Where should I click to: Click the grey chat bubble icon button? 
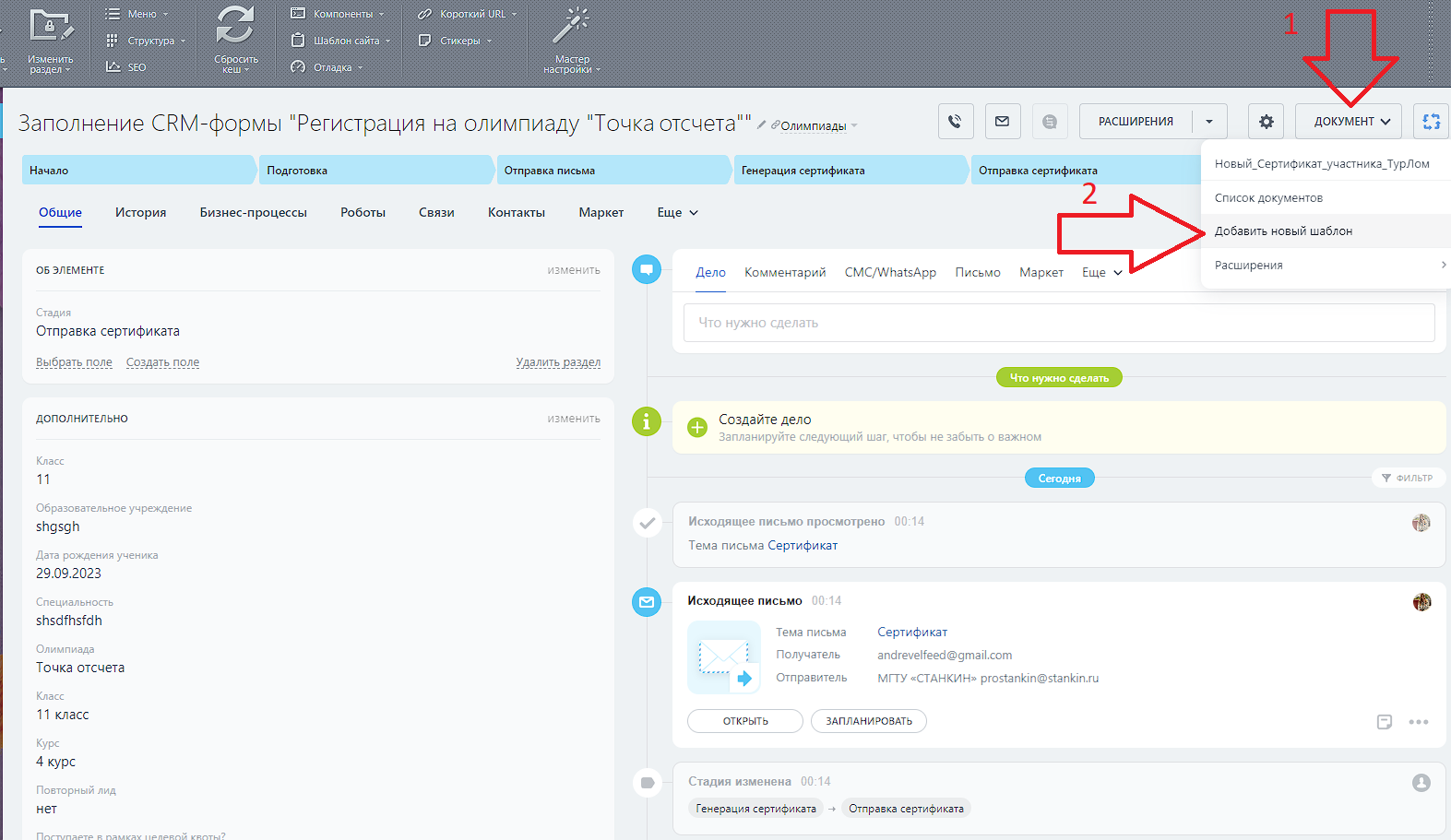pos(1050,121)
